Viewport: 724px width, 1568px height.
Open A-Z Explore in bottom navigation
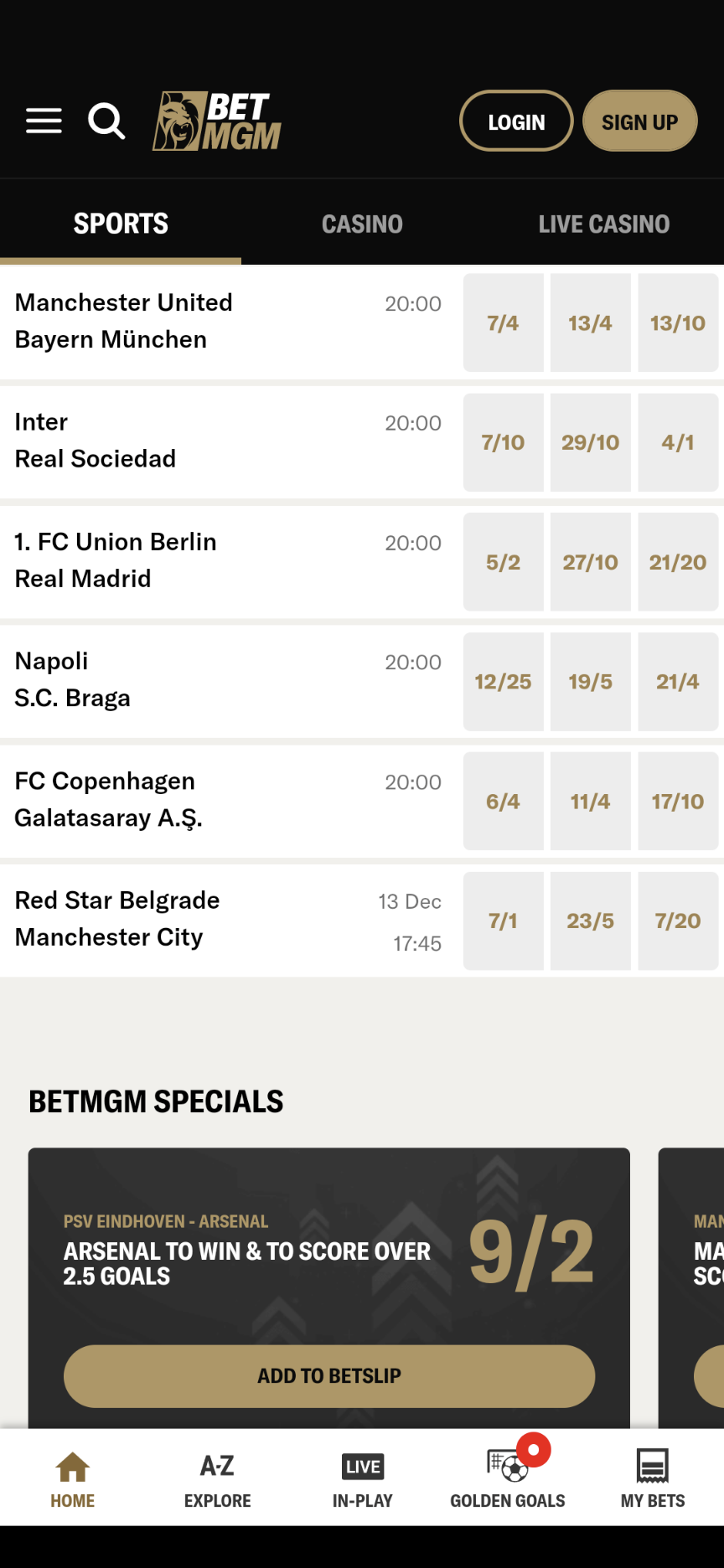coord(217,1480)
